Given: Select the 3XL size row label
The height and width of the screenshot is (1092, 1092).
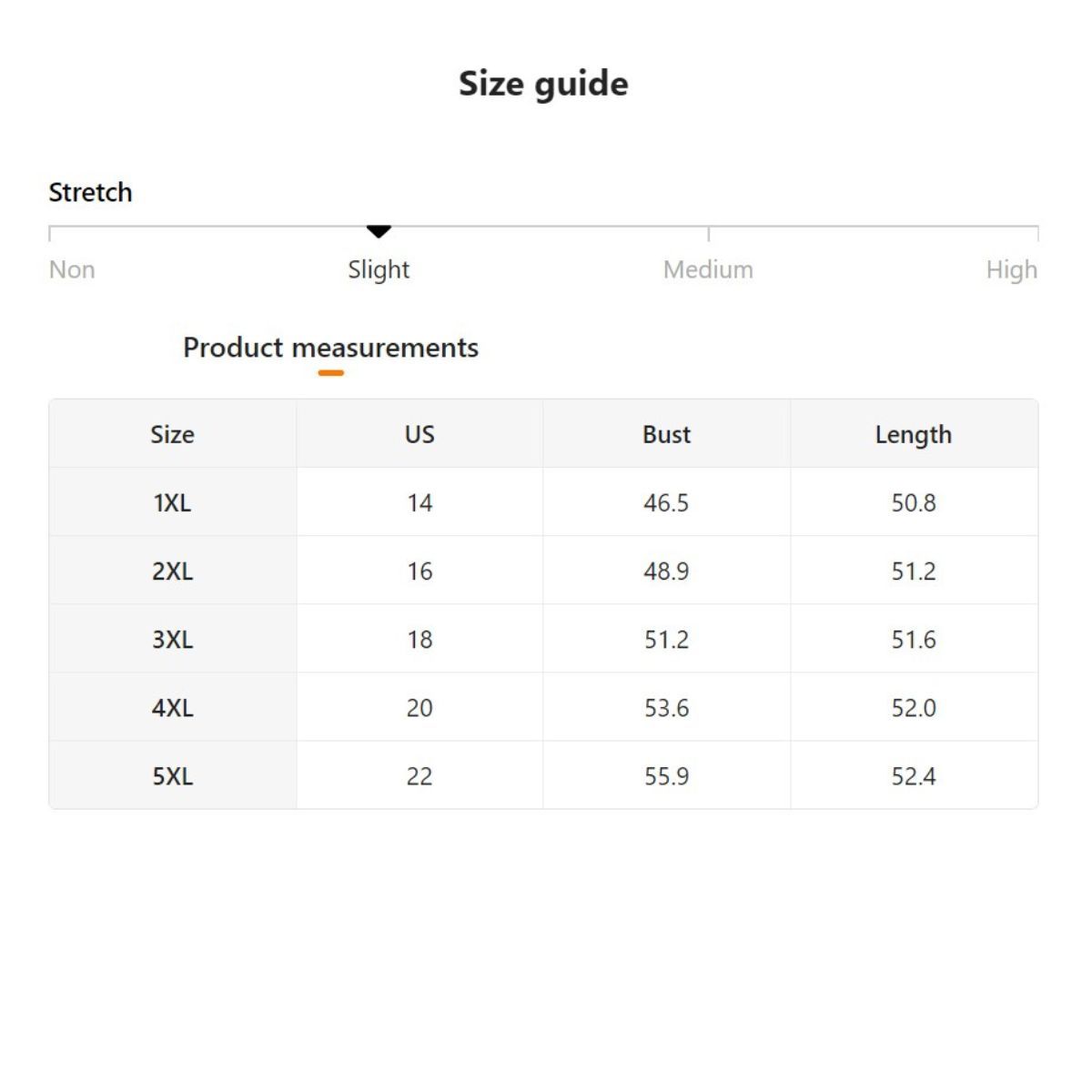Looking at the screenshot, I should [172, 639].
